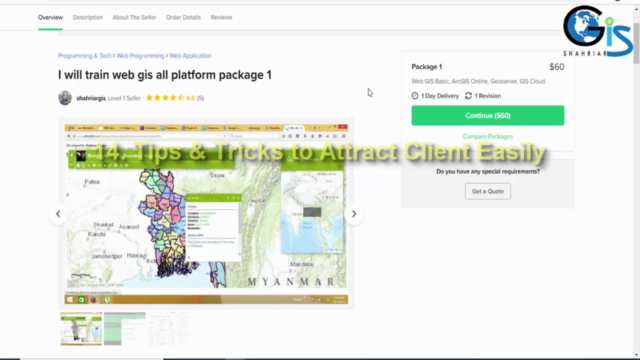This screenshot has height=360, width=640.
Task: Click the Continue ($60) button
Action: pos(488,116)
